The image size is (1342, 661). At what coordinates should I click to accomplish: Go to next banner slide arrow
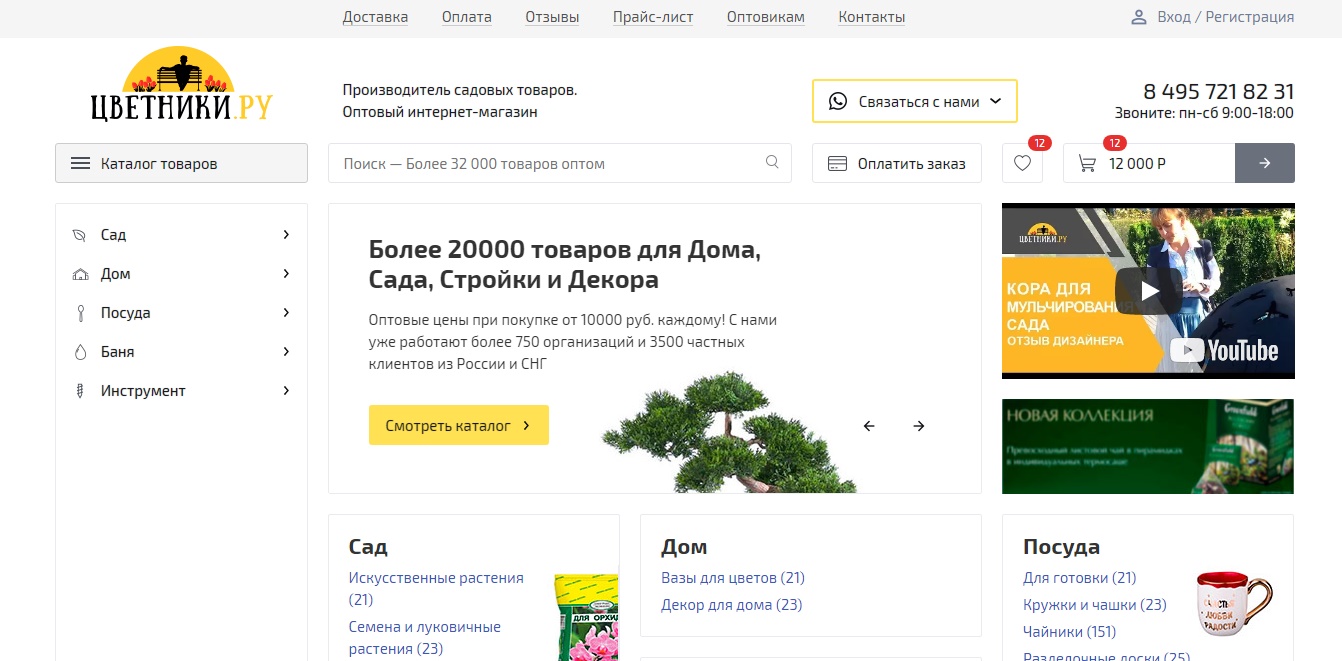919,426
